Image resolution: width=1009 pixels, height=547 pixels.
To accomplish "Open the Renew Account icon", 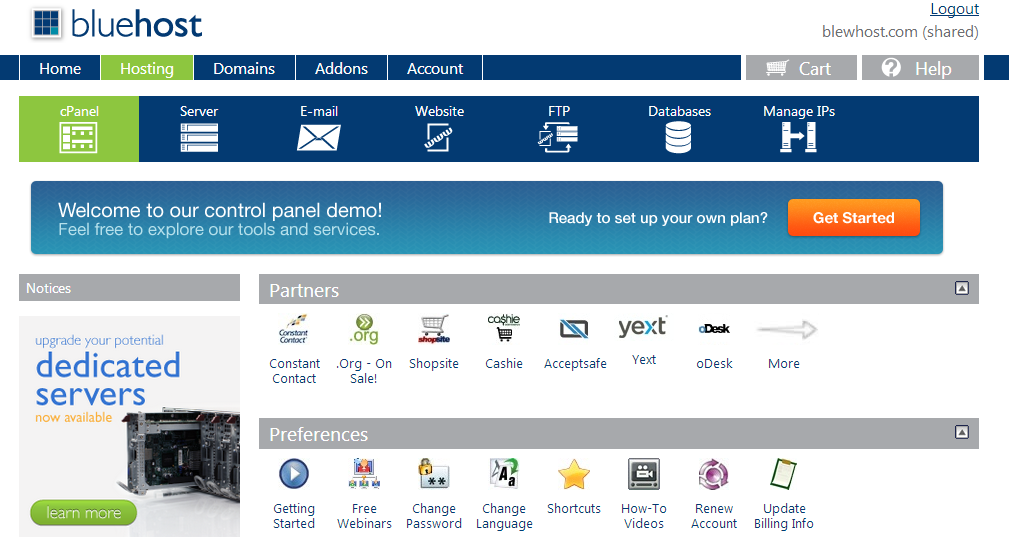I will click(714, 475).
